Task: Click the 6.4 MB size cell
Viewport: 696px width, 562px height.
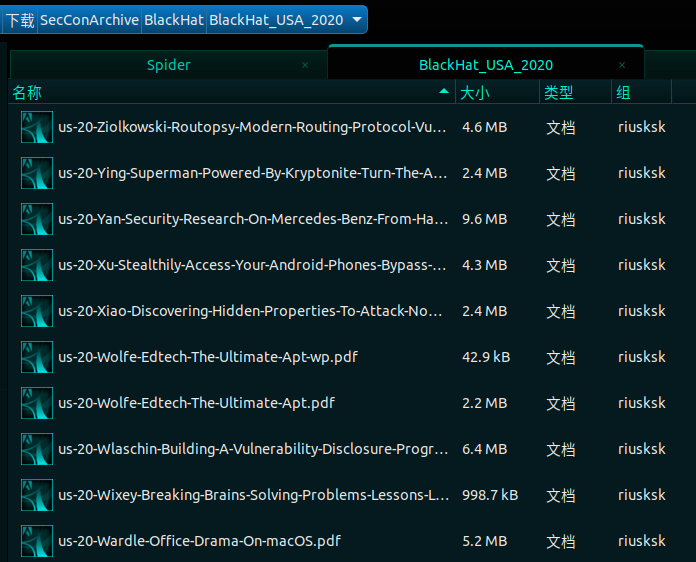Action: point(484,449)
